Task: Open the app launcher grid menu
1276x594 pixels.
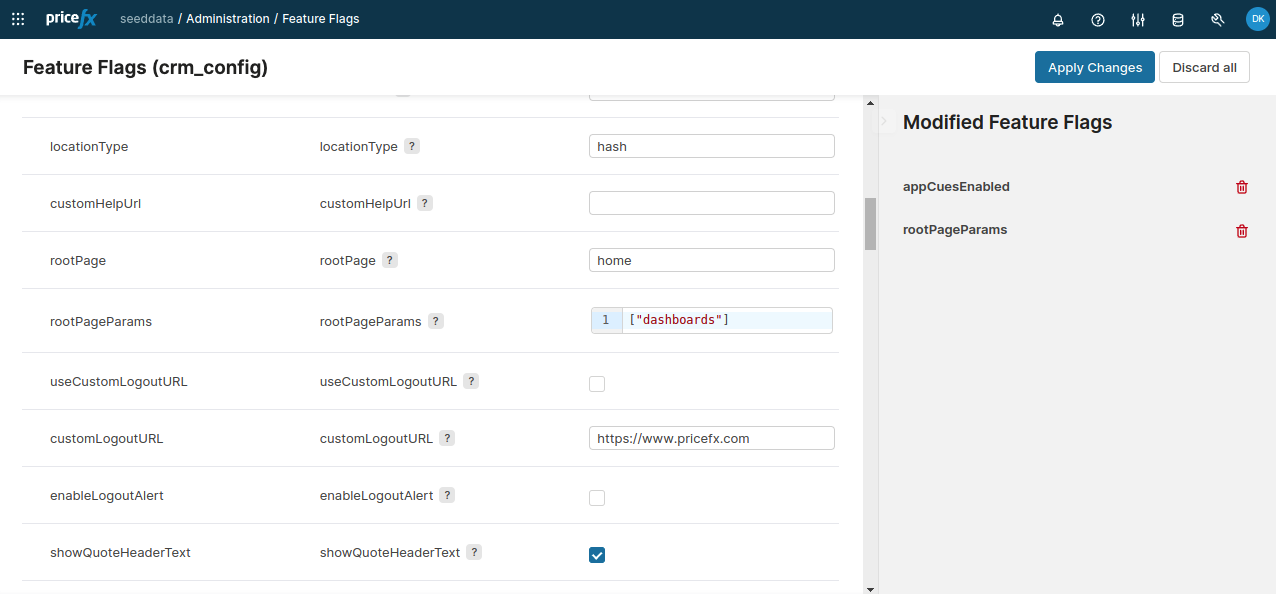Action: (18, 19)
